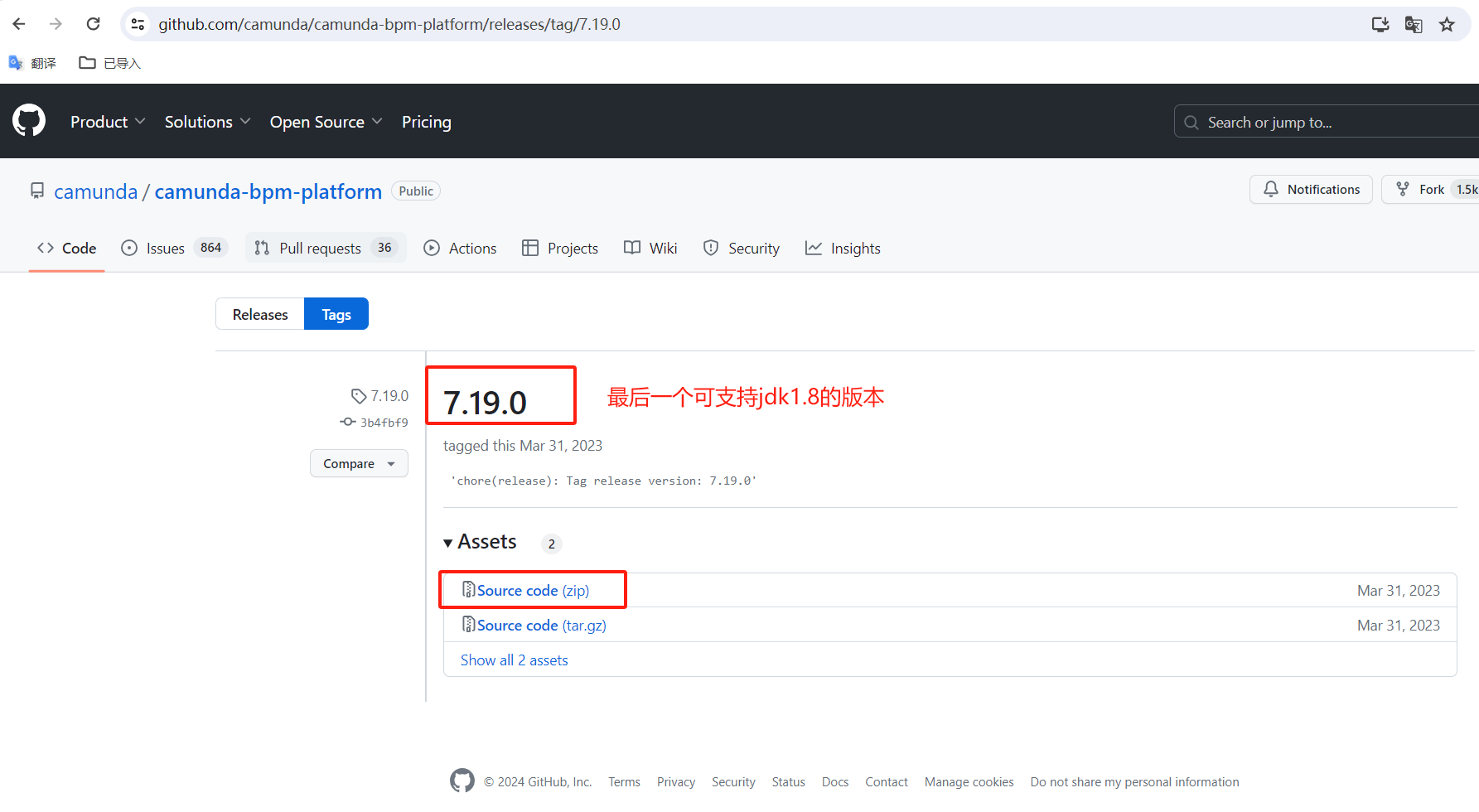Open the camunda-bpm-platform repository link

coord(268,191)
